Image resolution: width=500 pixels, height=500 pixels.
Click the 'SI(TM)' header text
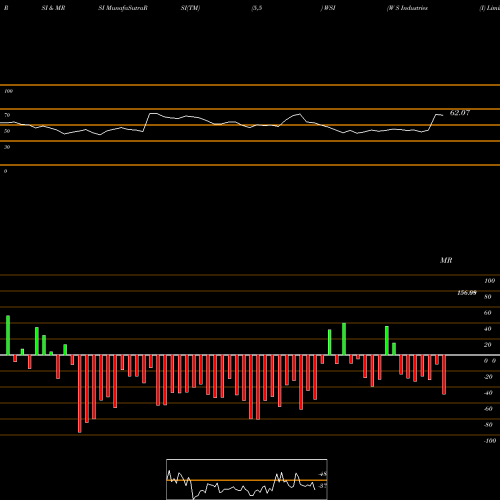pos(190,8)
